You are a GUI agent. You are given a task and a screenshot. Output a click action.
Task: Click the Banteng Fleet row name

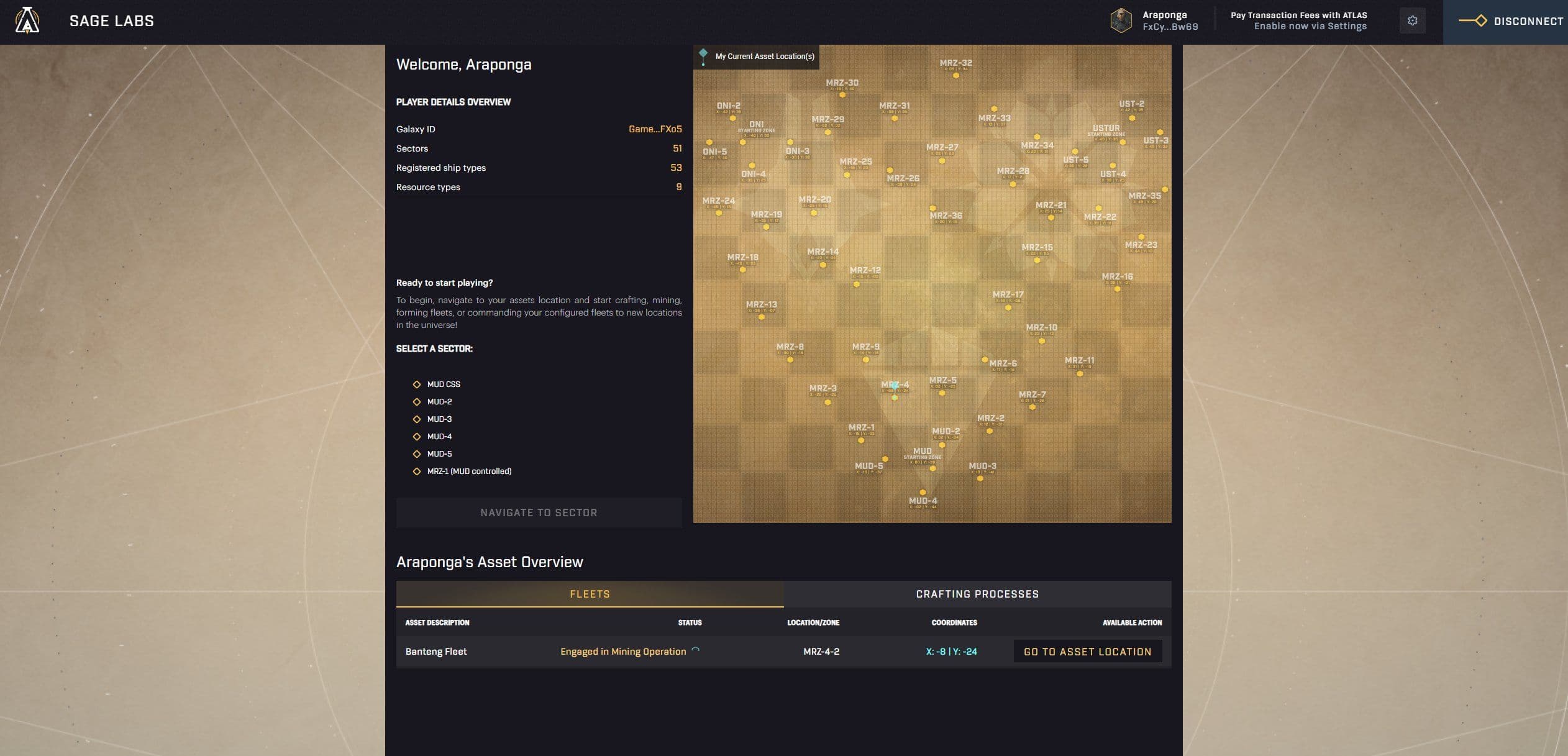coord(436,652)
